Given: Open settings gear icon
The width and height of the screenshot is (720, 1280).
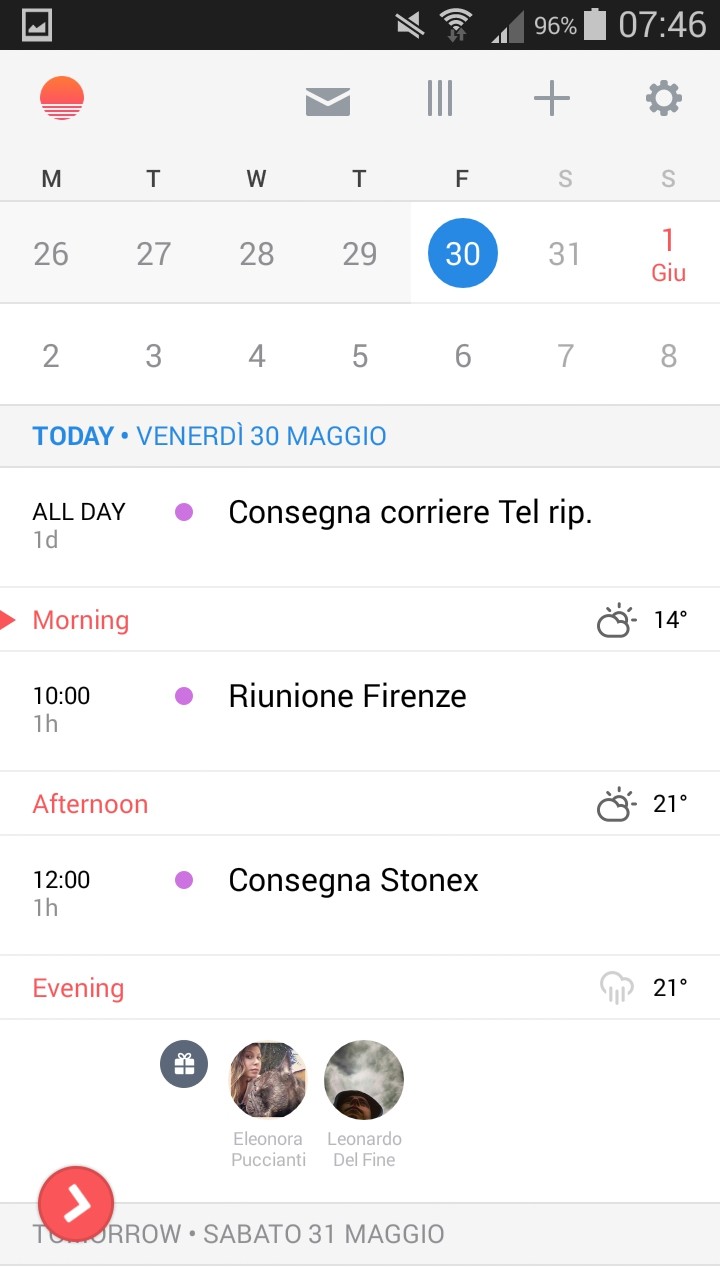Looking at the screenshot, I should pos(664,99).
